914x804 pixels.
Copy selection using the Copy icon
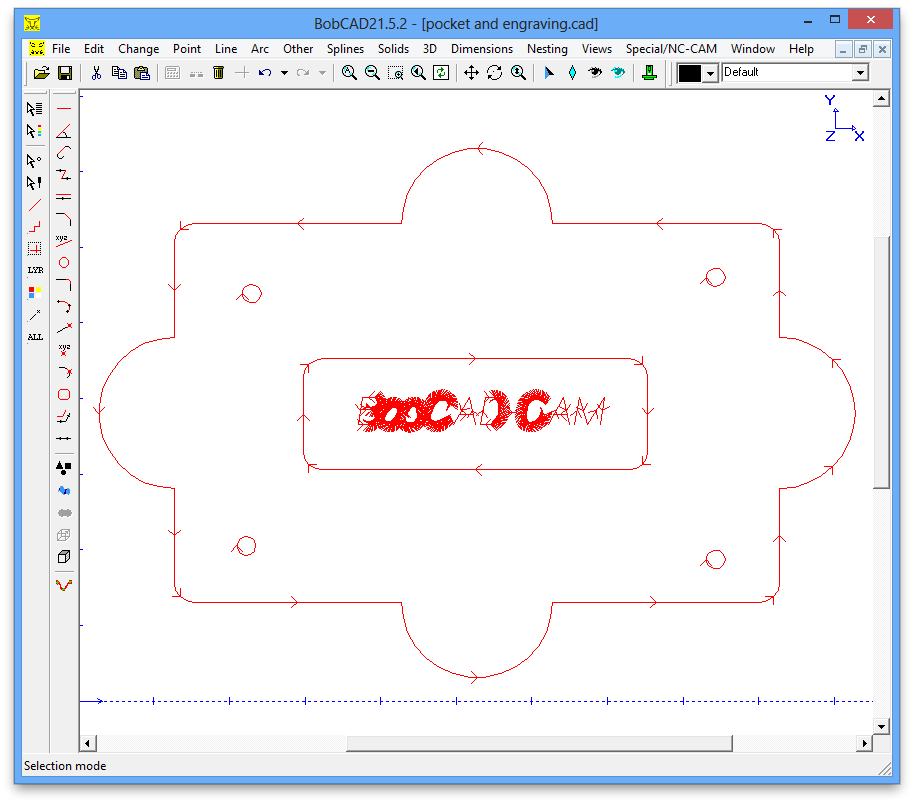coord(119,73)
